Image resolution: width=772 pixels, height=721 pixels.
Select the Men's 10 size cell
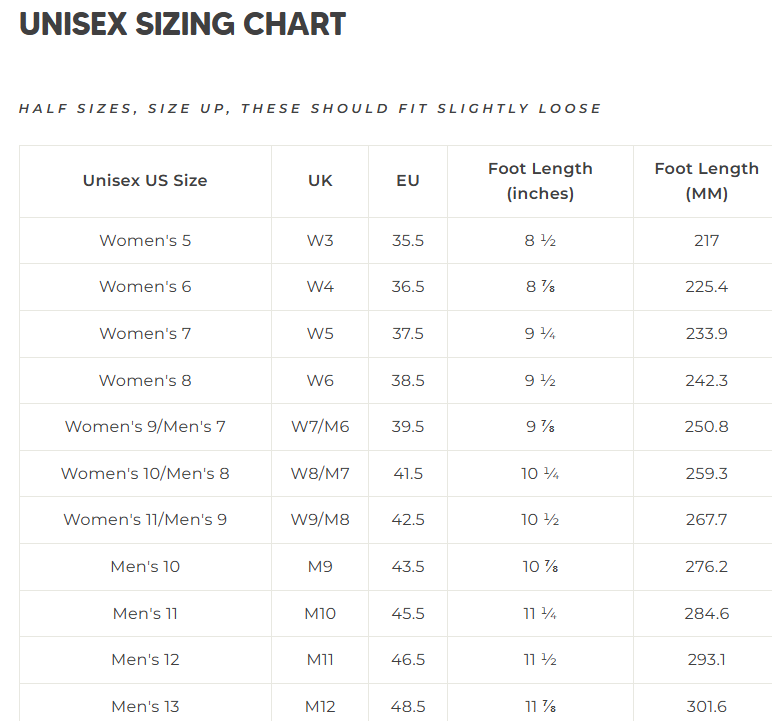[x=145, y=567]
